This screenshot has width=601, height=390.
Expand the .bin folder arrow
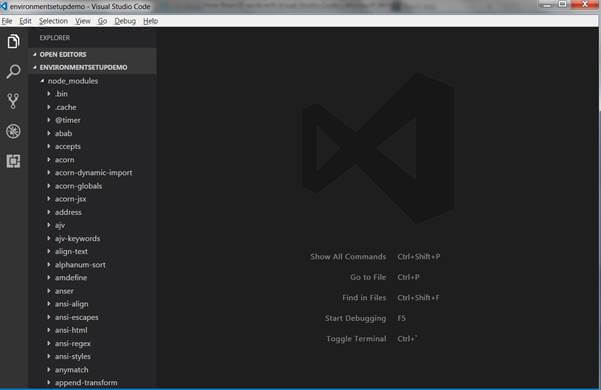click(x=49, y=93)
